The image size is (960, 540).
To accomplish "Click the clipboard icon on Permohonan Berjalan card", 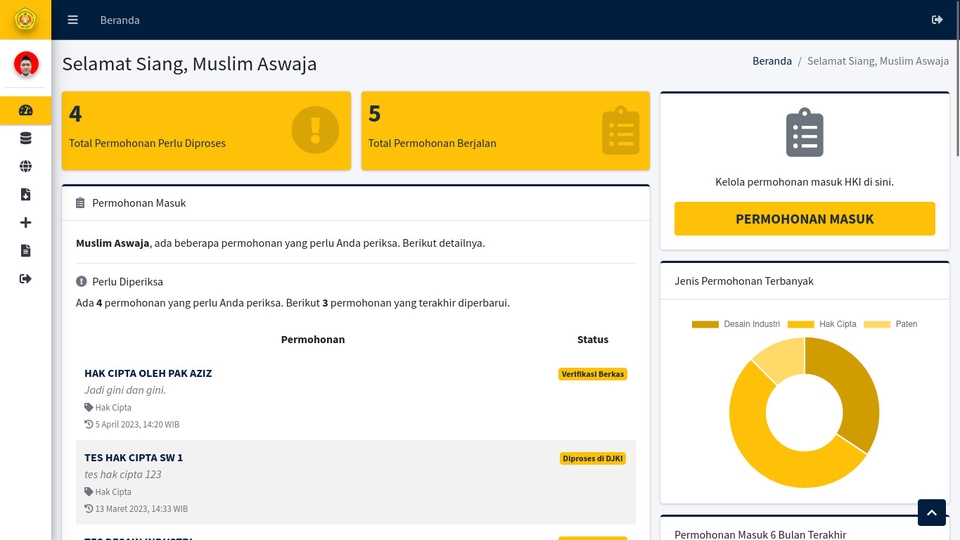I will tap(621, 130).
